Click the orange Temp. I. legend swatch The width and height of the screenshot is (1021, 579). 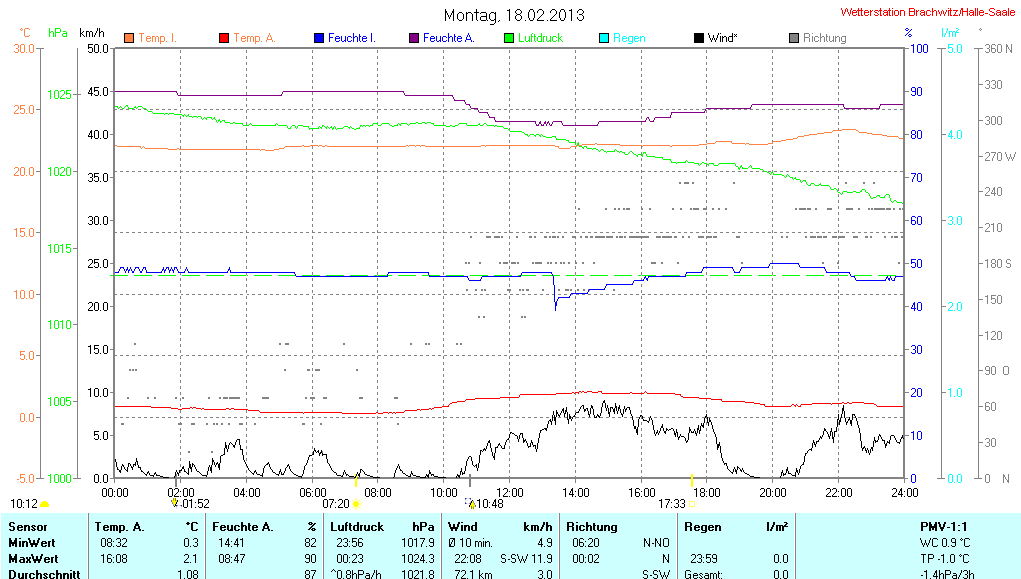pos(129,38)
